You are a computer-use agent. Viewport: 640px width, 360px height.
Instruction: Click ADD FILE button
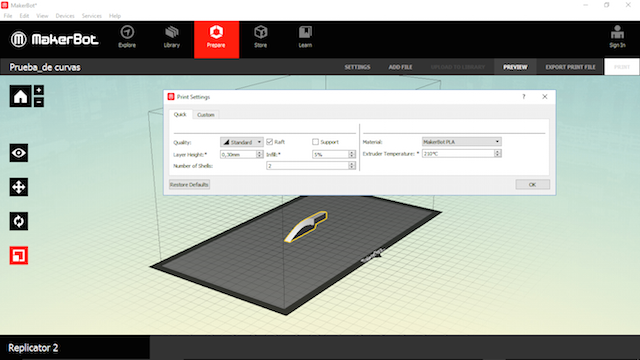pos(400,67)
